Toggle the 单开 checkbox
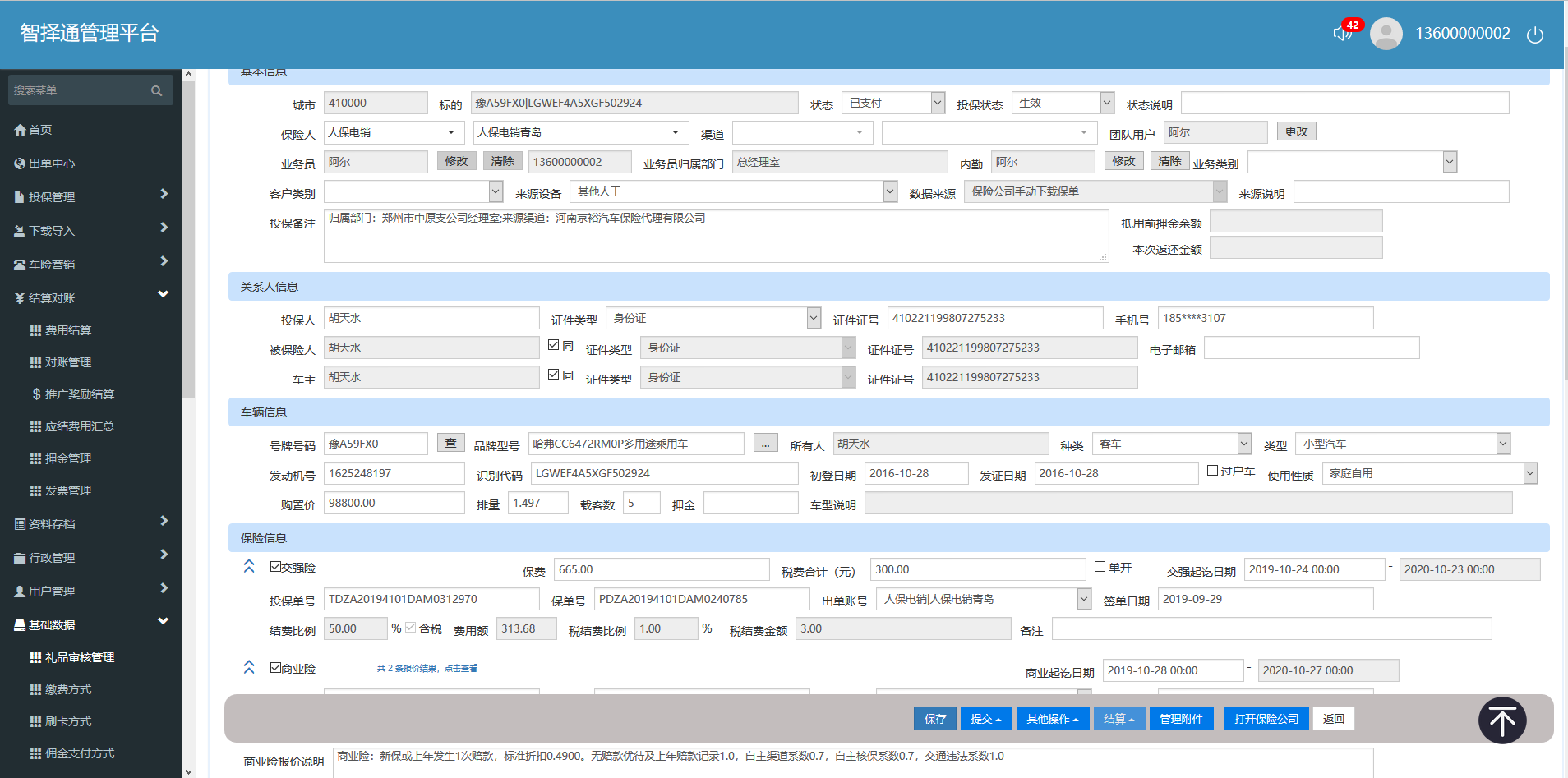The width and height of the screenshot is (1568, 778). 1100,567
